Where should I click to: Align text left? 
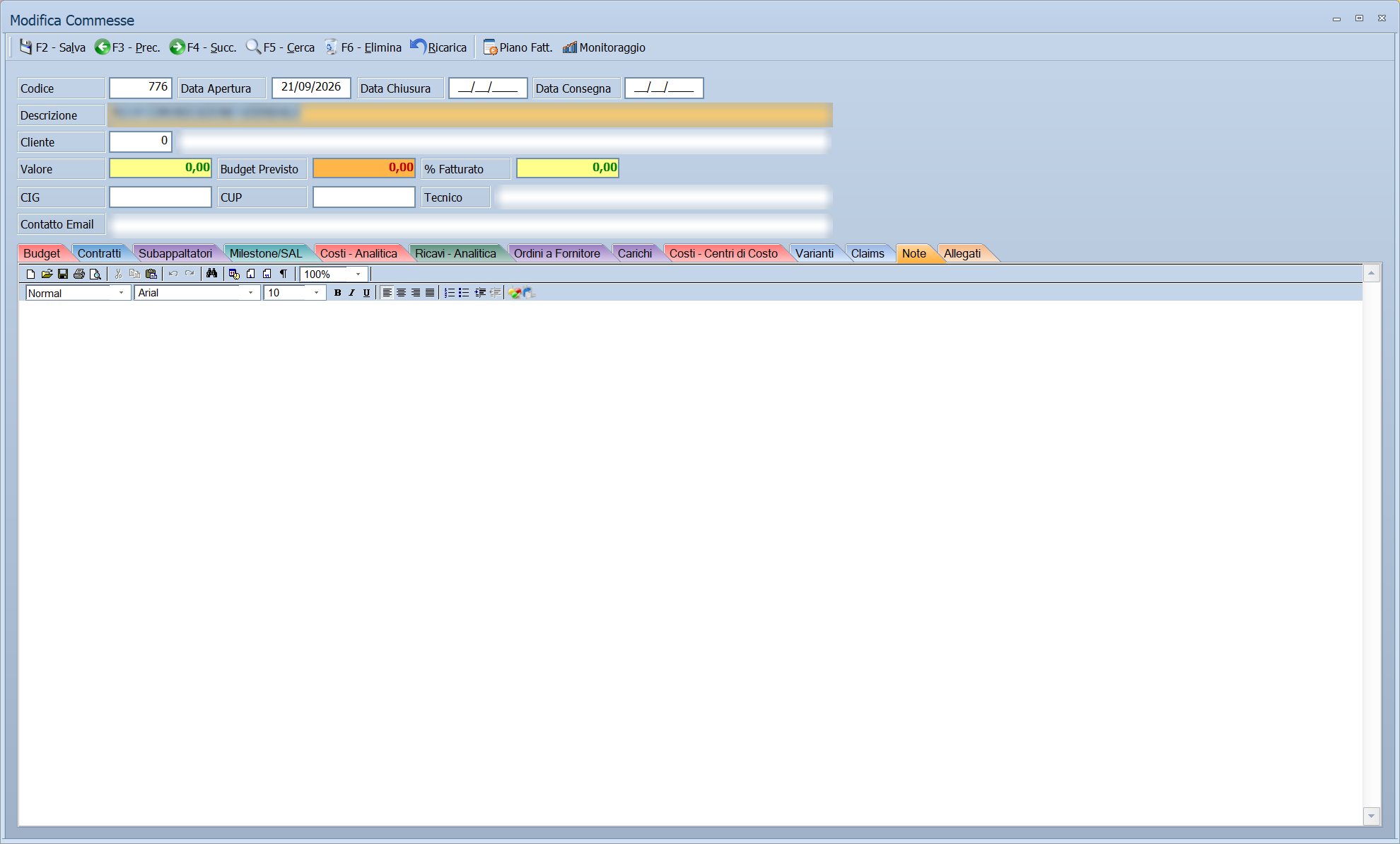387,293
